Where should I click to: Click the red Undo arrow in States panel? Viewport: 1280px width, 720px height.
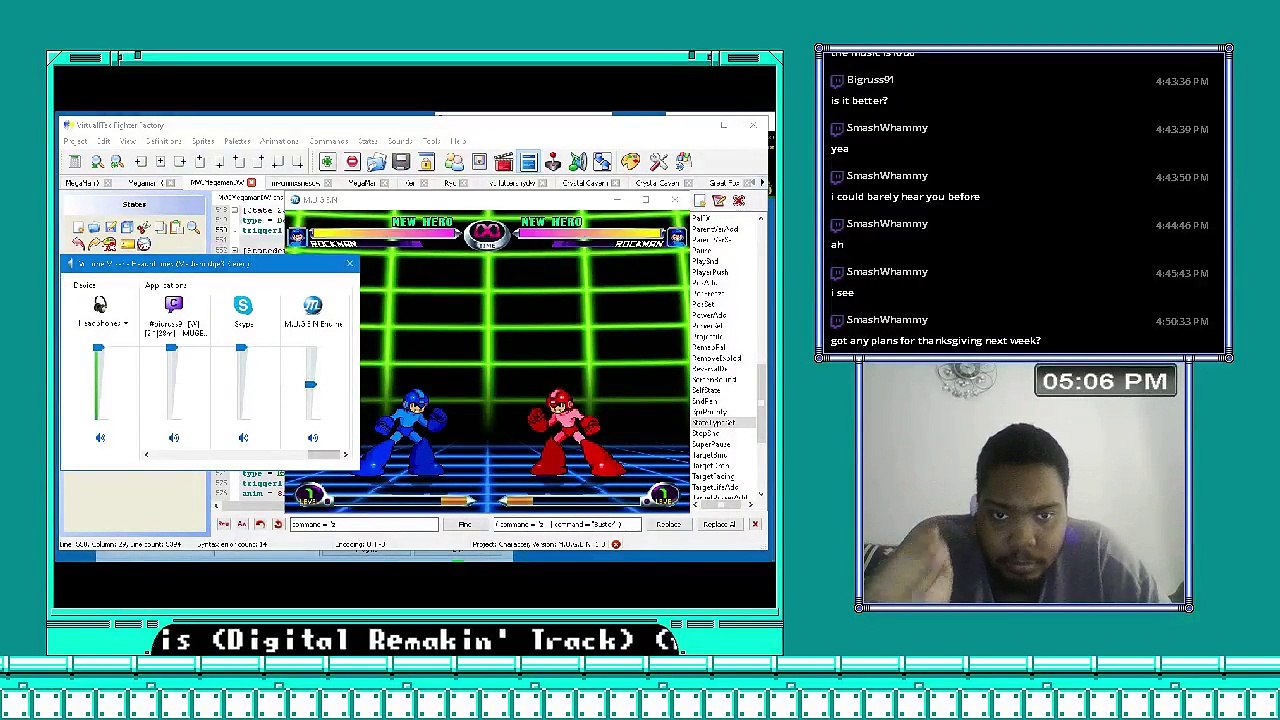(78, 244)
